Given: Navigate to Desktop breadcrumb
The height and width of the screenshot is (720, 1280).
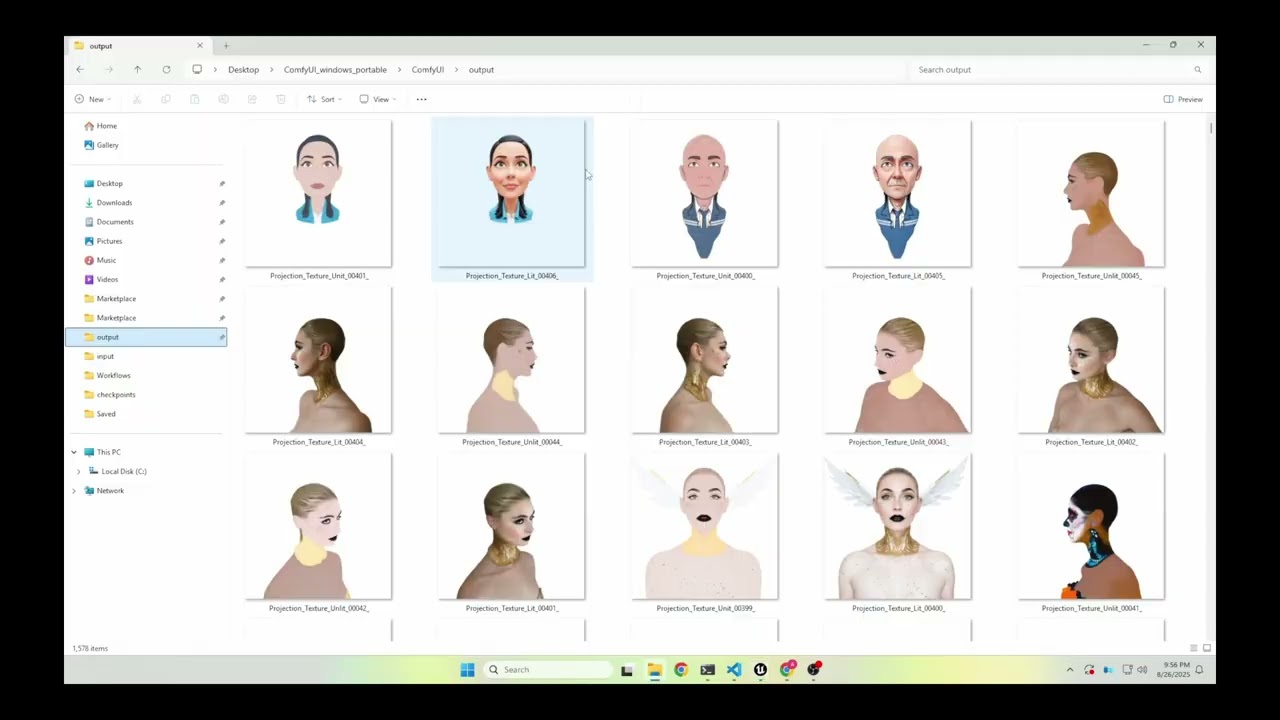Looking at the screenshot, I should 243,70.
